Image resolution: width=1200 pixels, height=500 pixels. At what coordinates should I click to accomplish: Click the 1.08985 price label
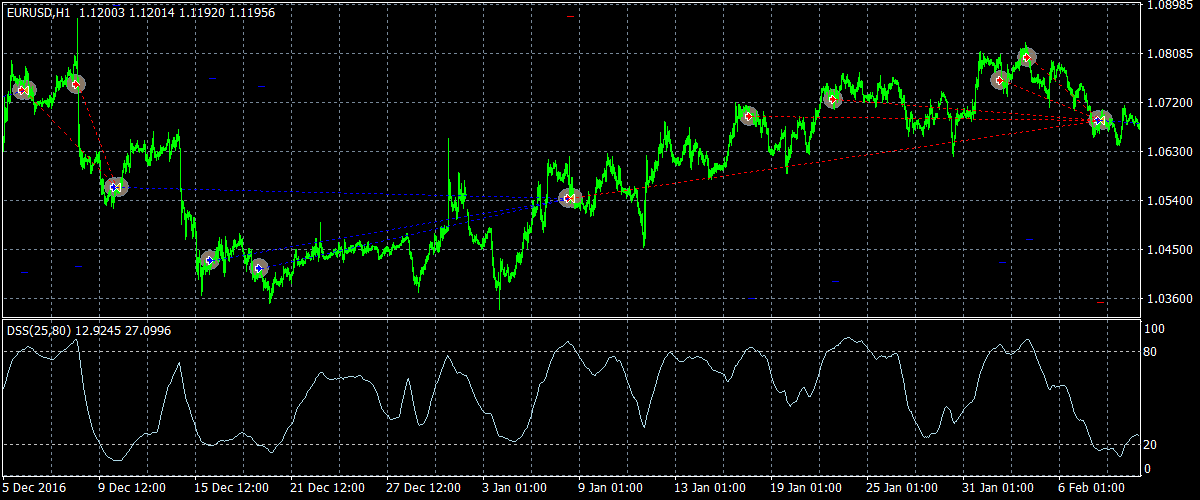pyautogui.click(x=1169, y=5)
